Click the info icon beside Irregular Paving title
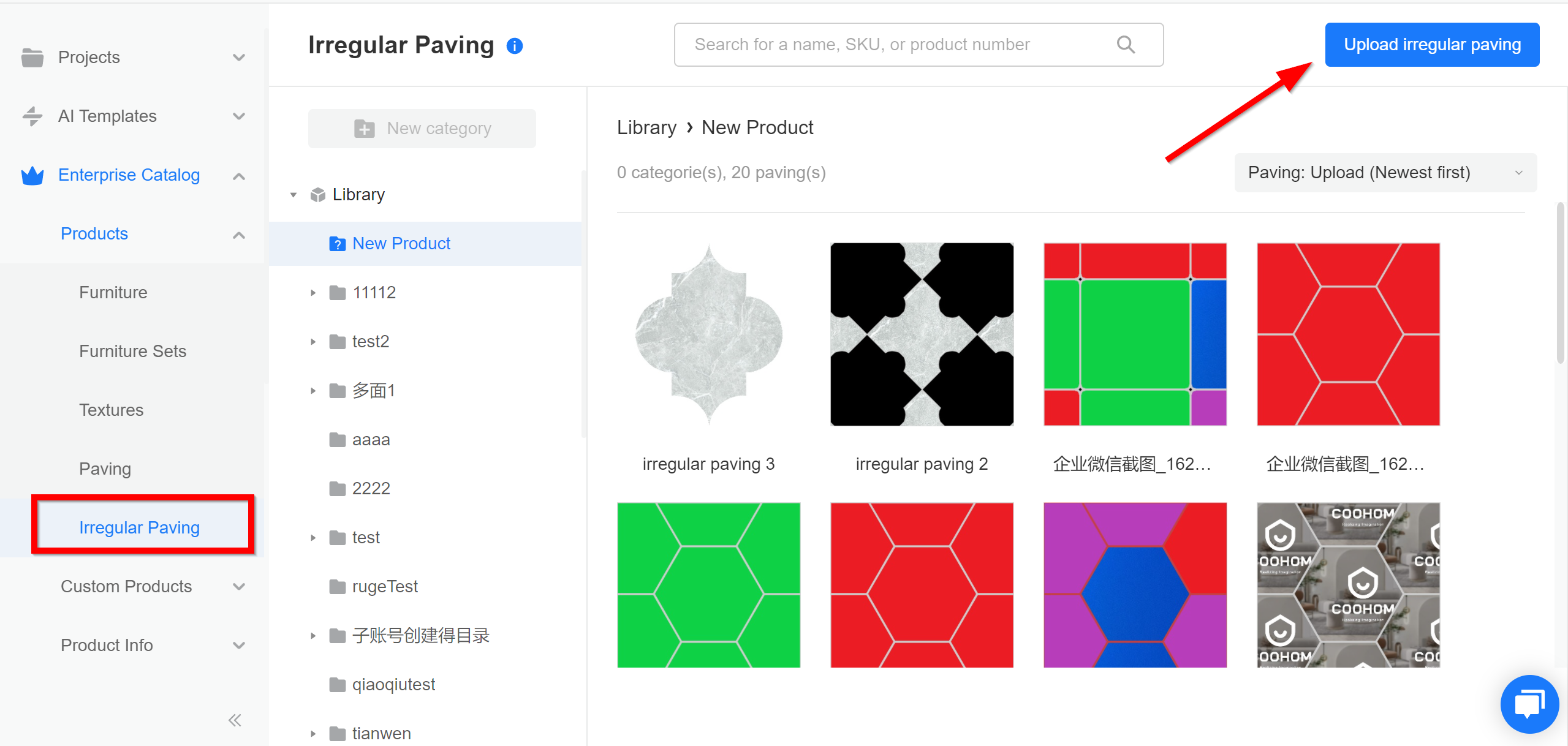The height and width of the screenshot is (746, 1568). [x=515, y=46]
